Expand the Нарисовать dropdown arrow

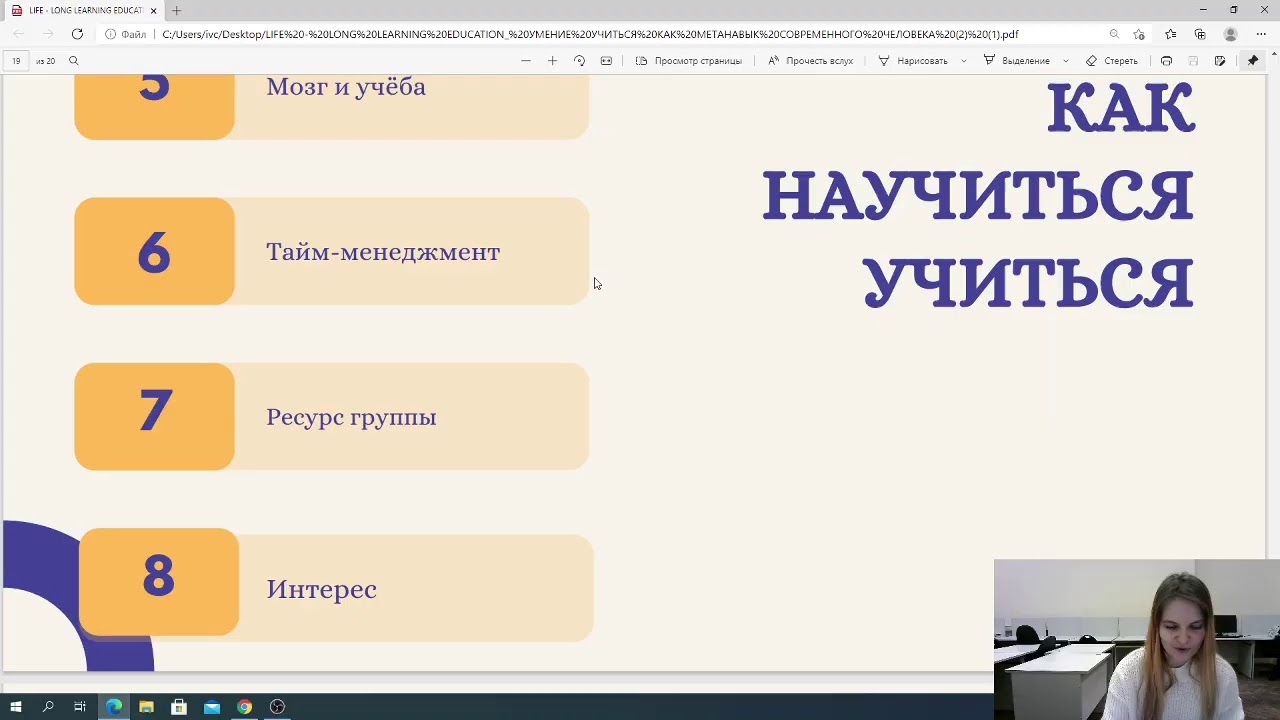tap(964, 61)
